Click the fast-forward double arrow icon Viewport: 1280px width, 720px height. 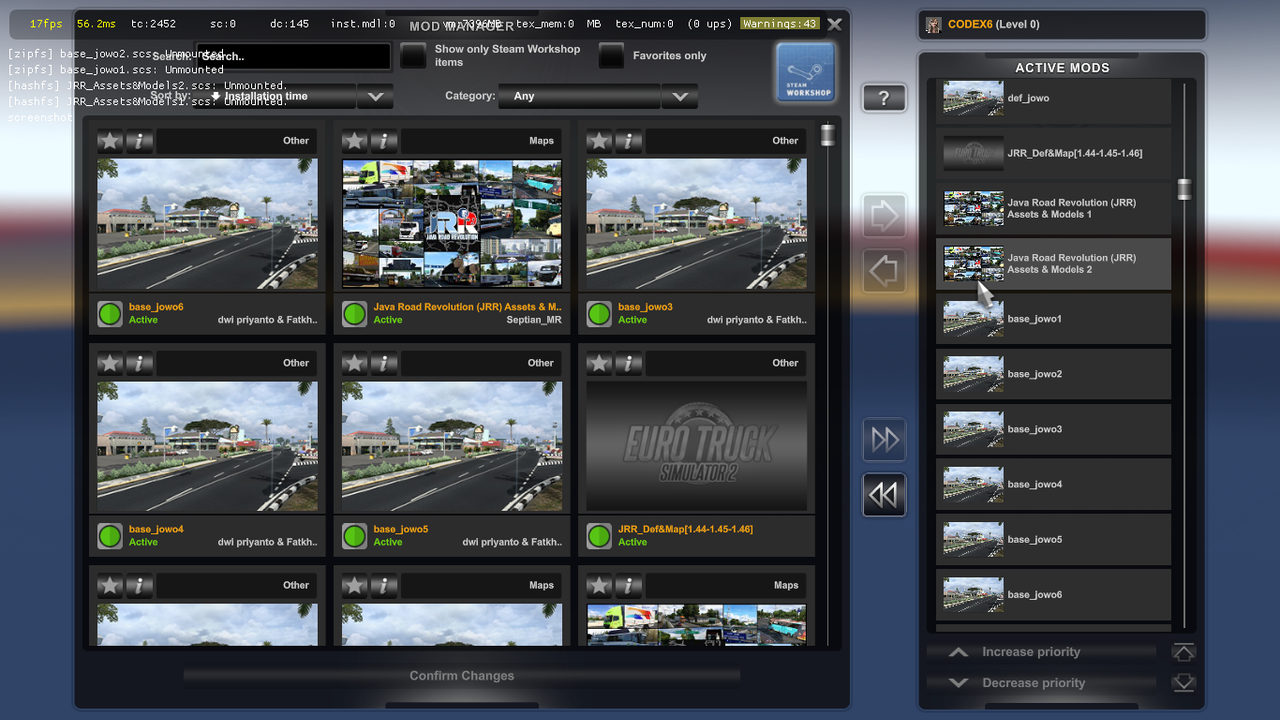click(x=884, y=440)
